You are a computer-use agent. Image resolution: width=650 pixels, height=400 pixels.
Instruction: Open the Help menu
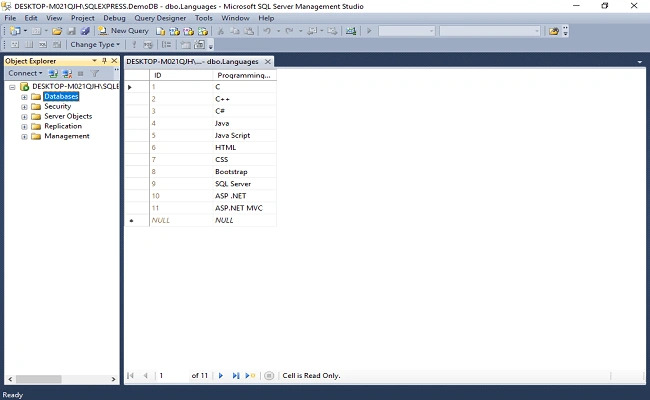click(x=266, y=18)
